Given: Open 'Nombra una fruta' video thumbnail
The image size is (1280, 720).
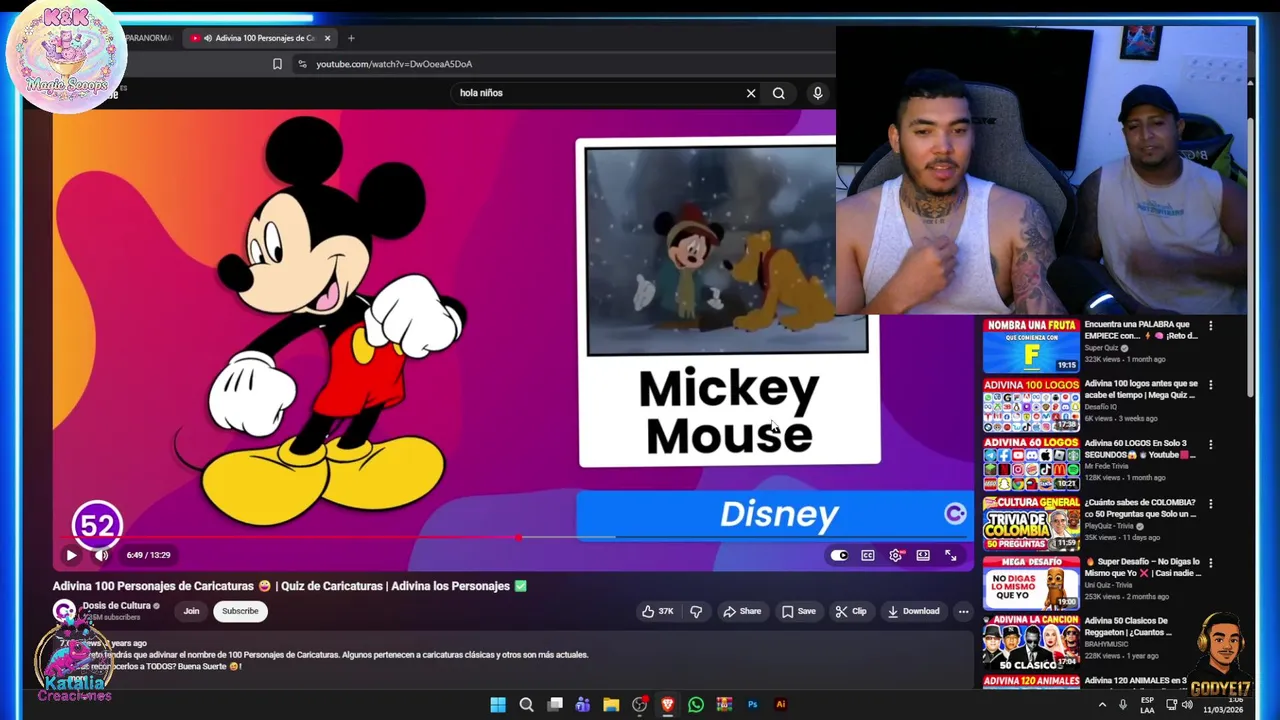Looking at the screenshot, I should tap(1031, 345).
